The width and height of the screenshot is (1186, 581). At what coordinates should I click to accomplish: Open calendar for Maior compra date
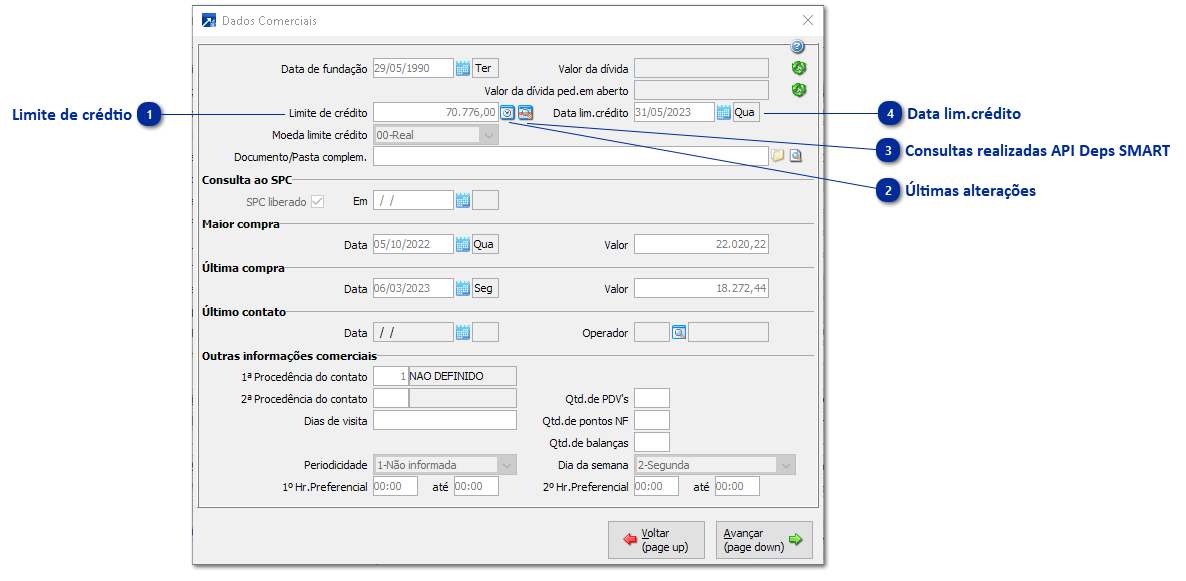(x=463, y=244)
